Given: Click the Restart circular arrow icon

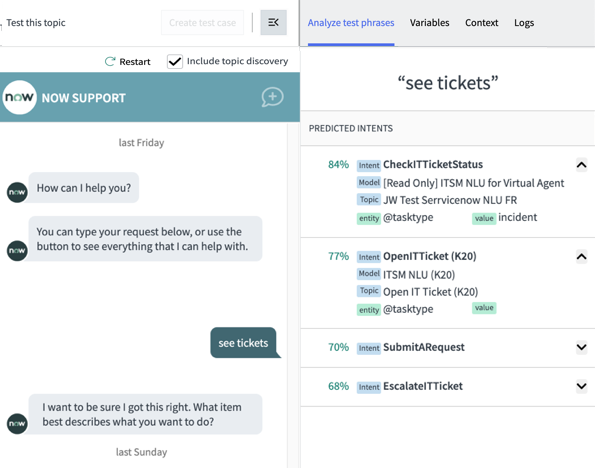Looking at the screenshot, I should 110,61.
